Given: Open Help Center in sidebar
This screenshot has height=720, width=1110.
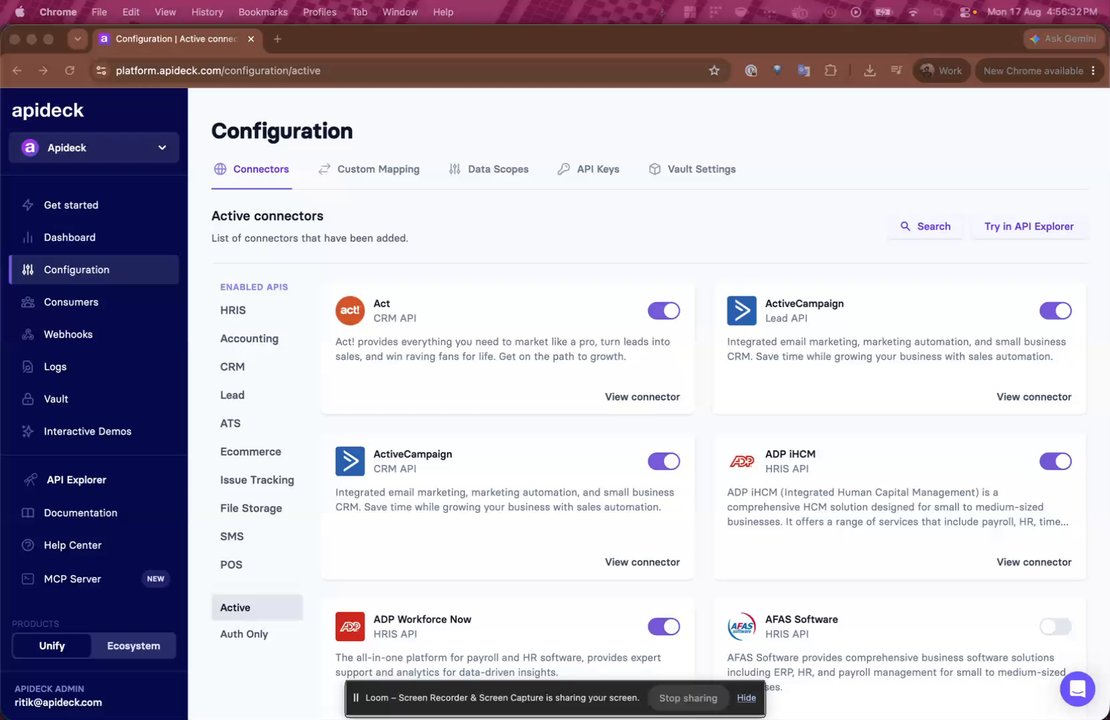Looking at the screenshot, I should 72,545.
